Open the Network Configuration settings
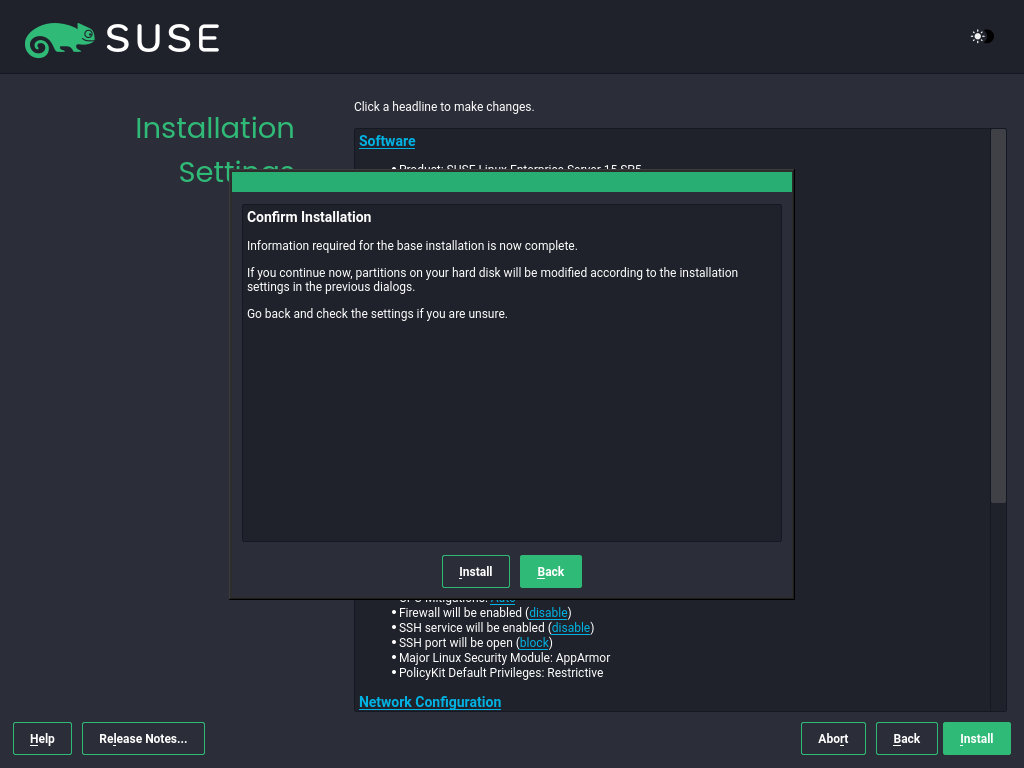 click(x=429, y=702)
